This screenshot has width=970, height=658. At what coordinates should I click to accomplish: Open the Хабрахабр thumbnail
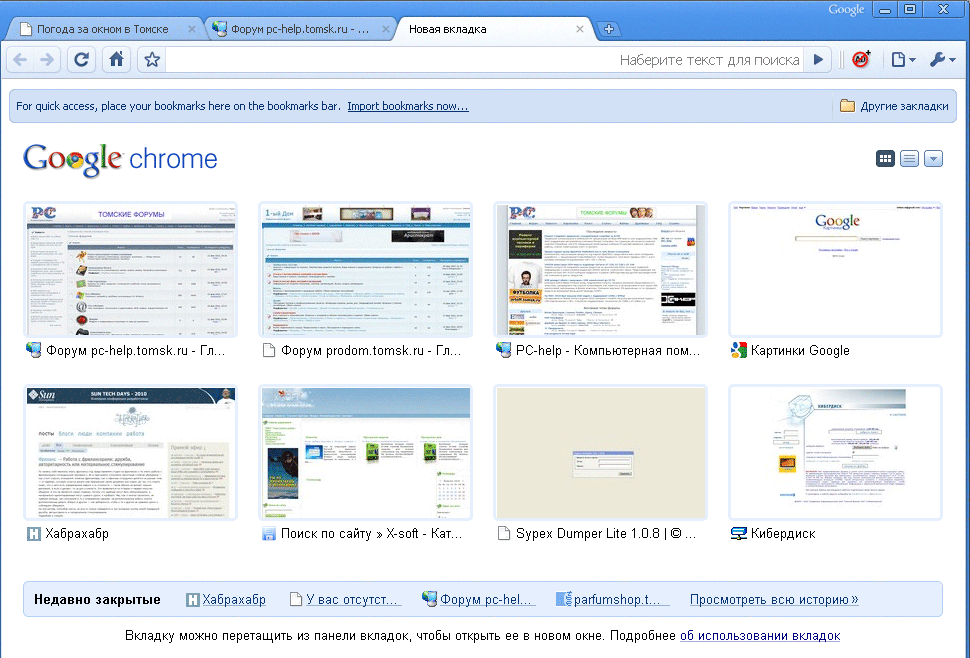(x=131, y=453)
